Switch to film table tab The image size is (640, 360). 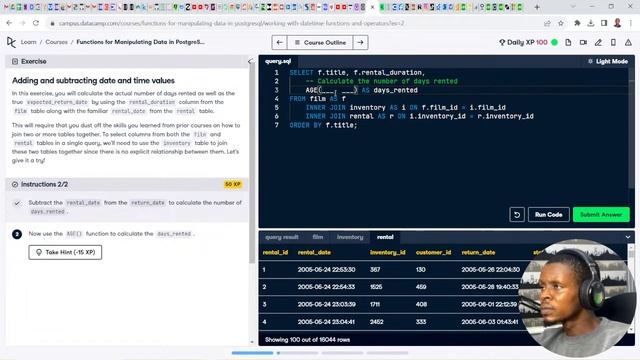coord(318,237)
